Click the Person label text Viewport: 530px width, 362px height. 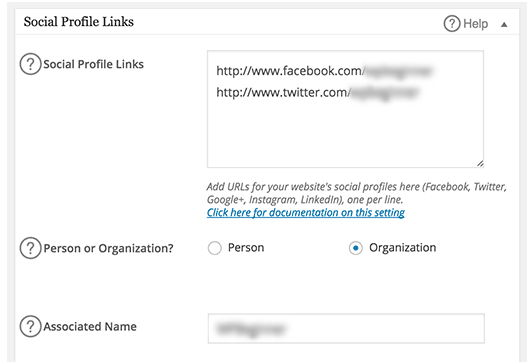coord(246,247)
